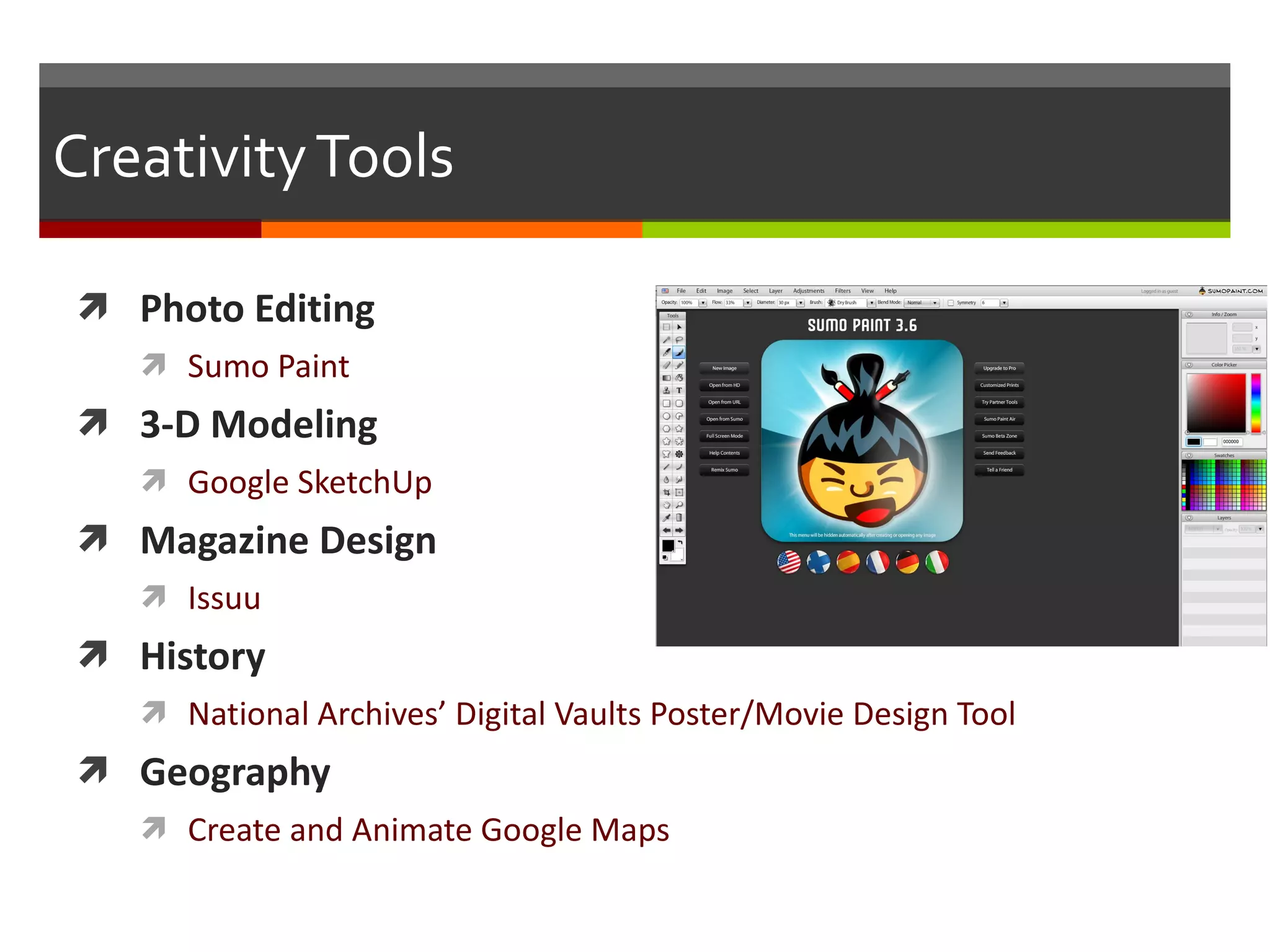
Task: Open the Select menu
Action: 751,291
